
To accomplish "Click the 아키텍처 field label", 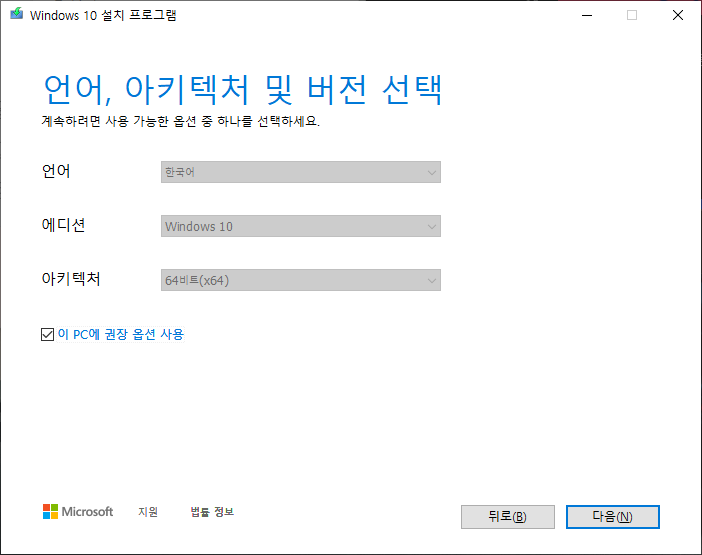I will pyautogui.click(x=71, y=279).
